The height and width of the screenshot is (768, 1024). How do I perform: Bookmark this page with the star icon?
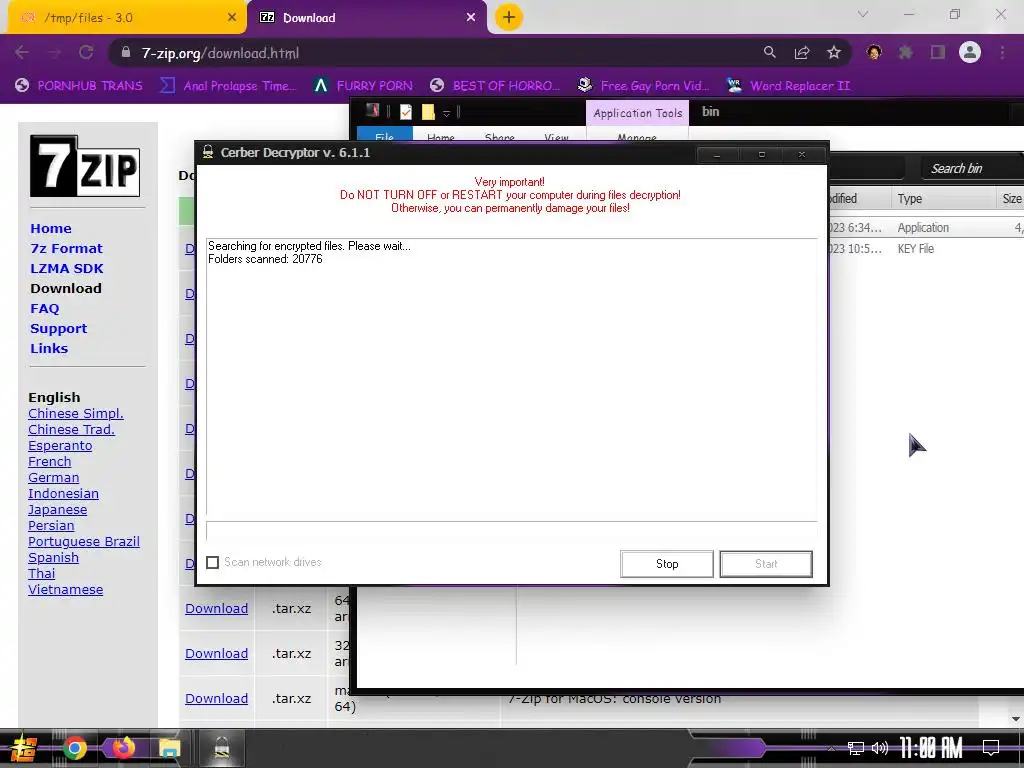[834, 52]
